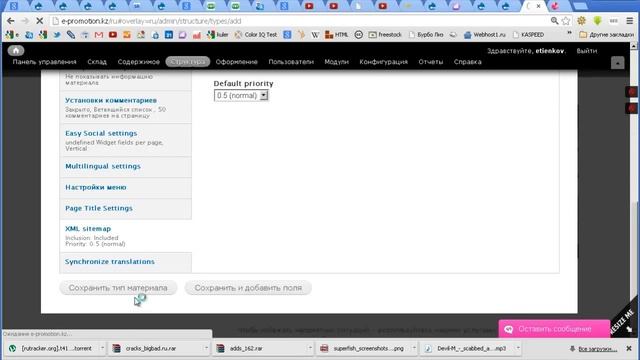Open Панель управления admin menu
Screen dimensions: 640x360
coord(44,62)
